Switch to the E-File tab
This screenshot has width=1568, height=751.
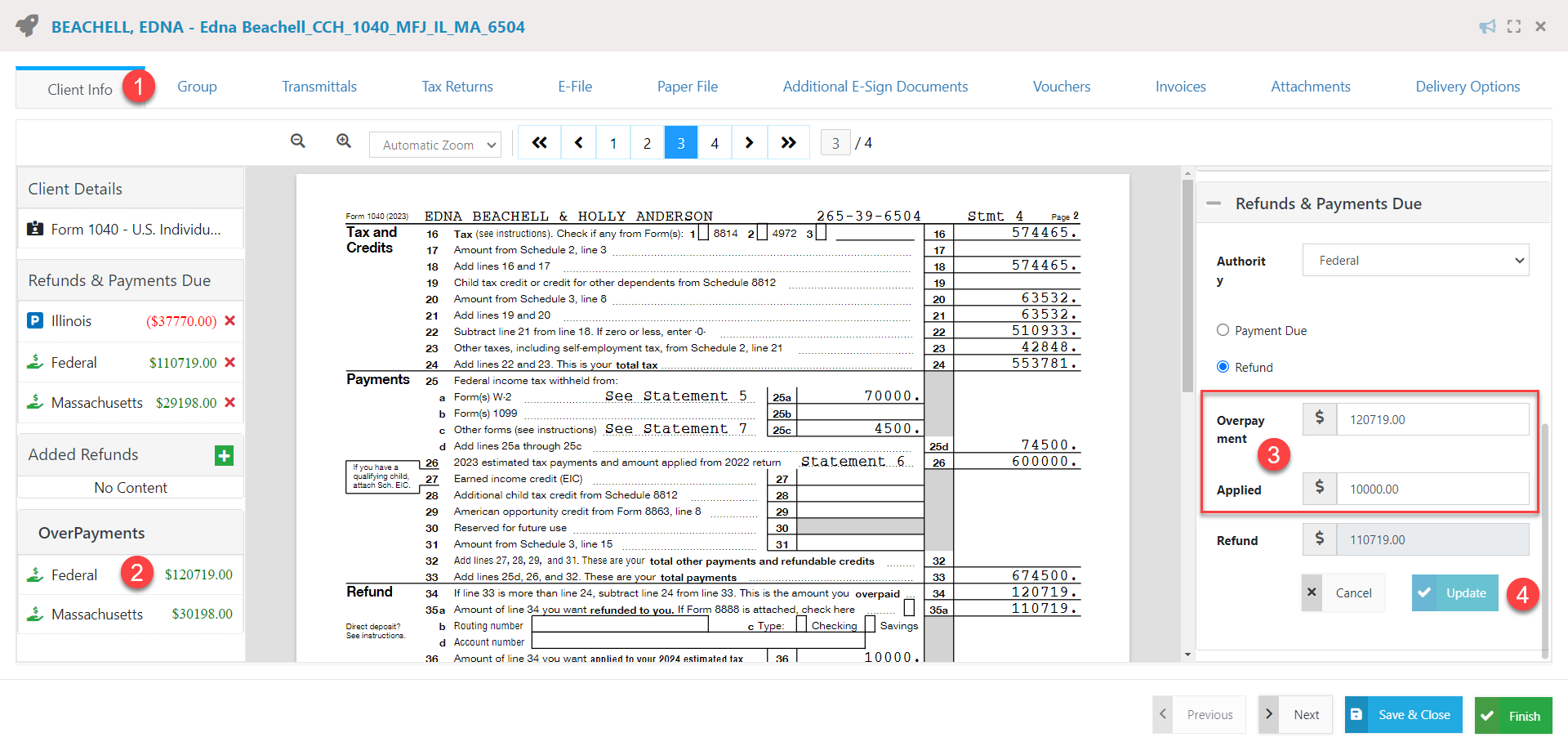[575, 86]
